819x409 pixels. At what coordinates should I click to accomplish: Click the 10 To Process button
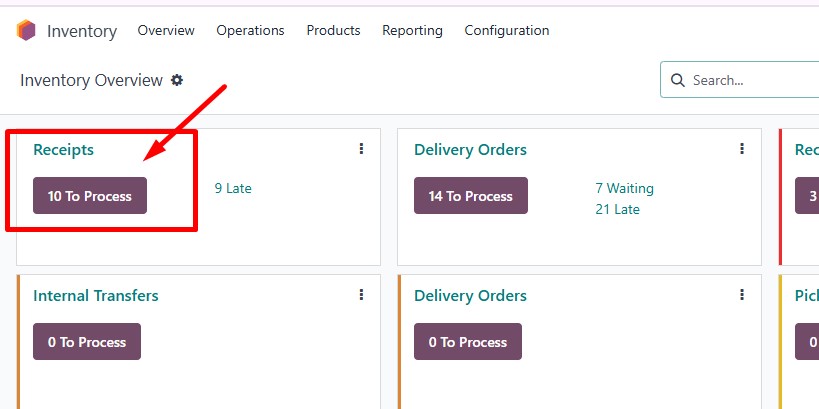(90, 195)
